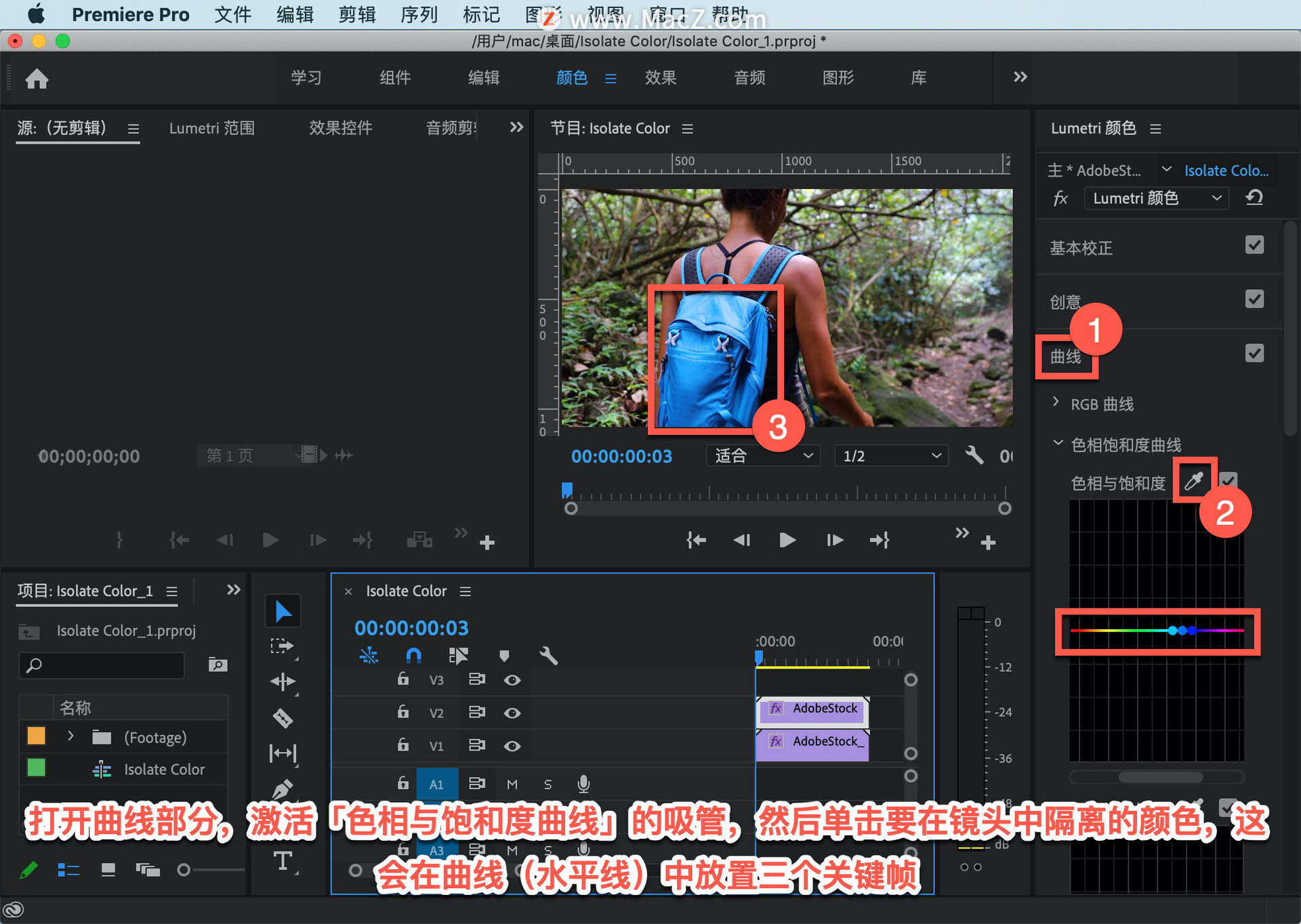Image resolution: width=1301 pixels, height=924 pixels.
Task: Toggle hue vs saturation curve checkbox
Action: (x=1228, y=480)
